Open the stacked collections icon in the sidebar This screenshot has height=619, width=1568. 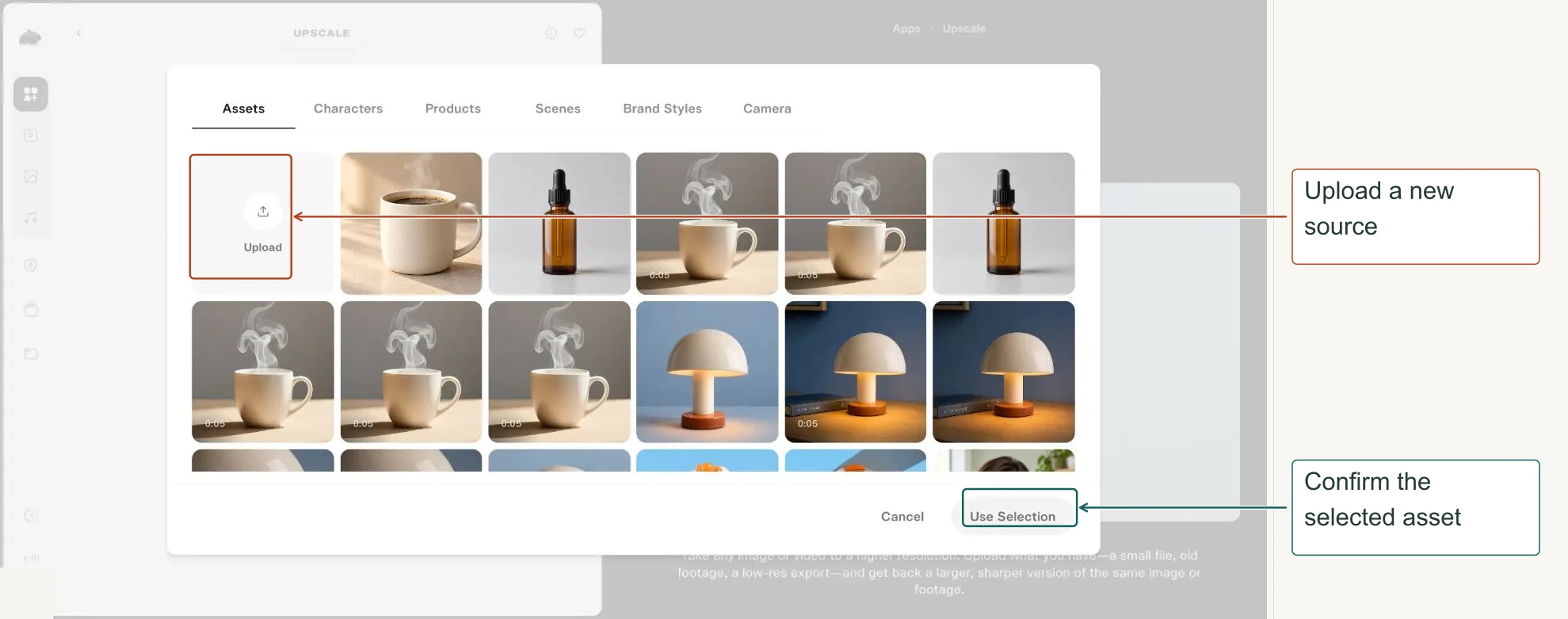click(31, 309)
